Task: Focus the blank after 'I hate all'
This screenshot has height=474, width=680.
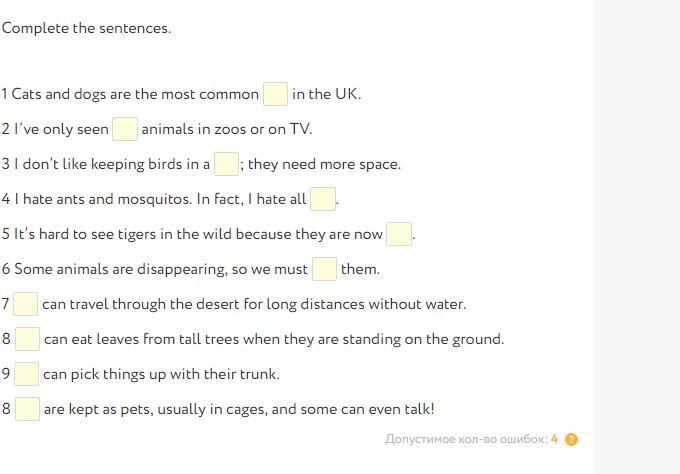Action: (x=322, y=199)
